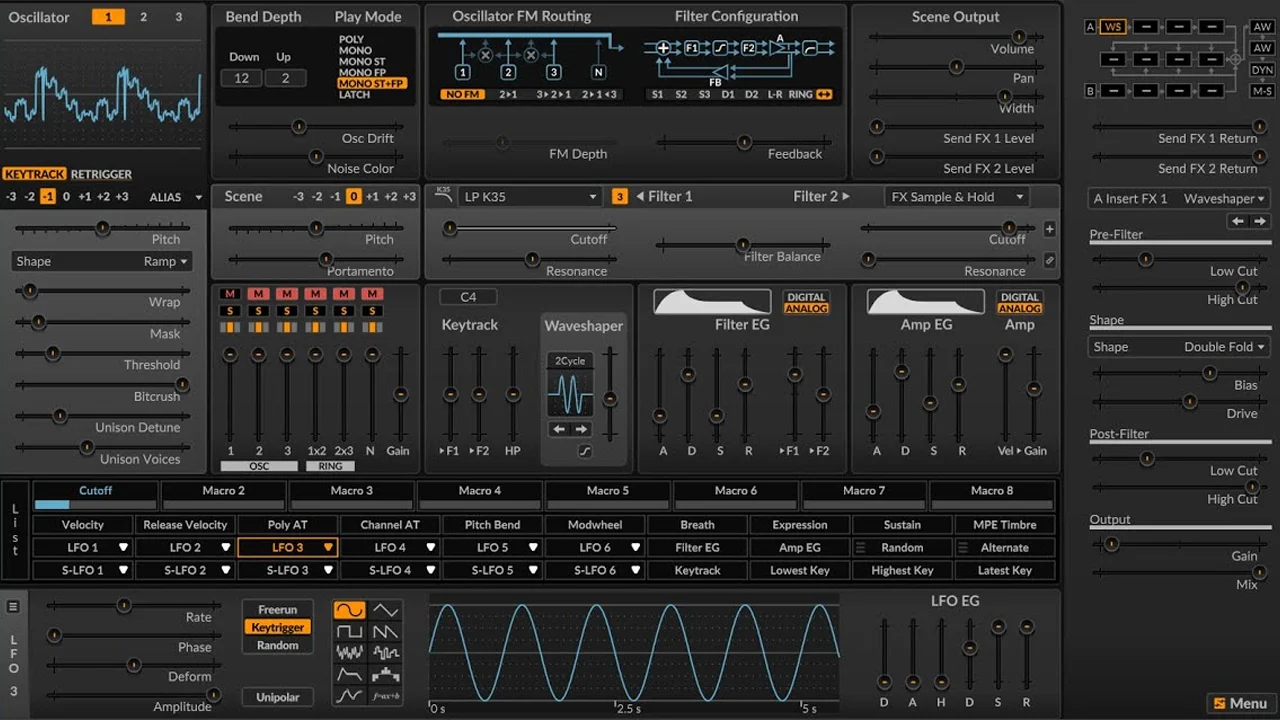The width and height of the screenshot is (1280, 720).
Task: Switch to Oscillator 2 tab
Action: pos(143,17)
